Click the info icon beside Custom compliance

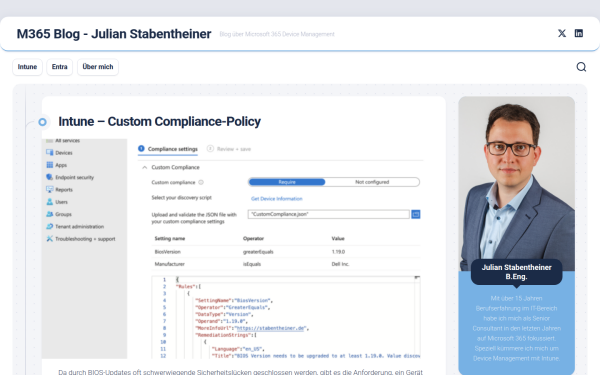coord(201,182)
